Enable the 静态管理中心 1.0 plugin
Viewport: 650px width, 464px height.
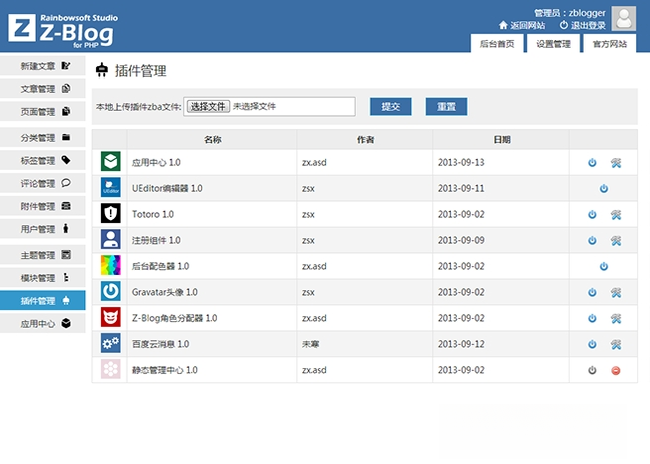(592, 370)
